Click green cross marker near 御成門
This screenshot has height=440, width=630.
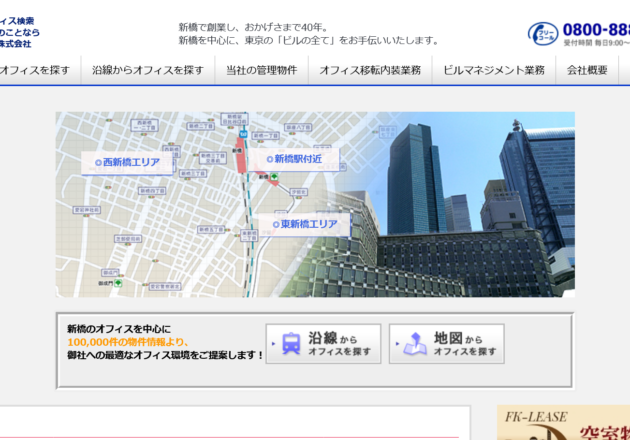click(118, 283)
